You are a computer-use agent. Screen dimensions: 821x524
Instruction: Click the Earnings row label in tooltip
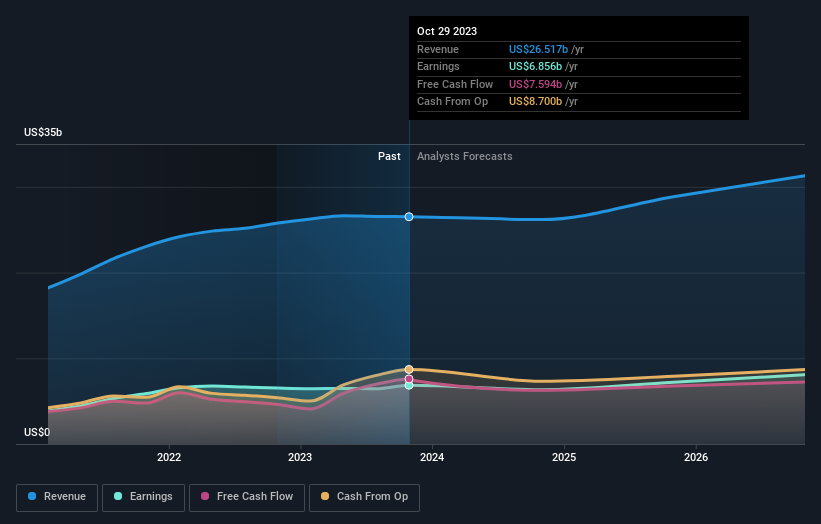coord(438,66)
